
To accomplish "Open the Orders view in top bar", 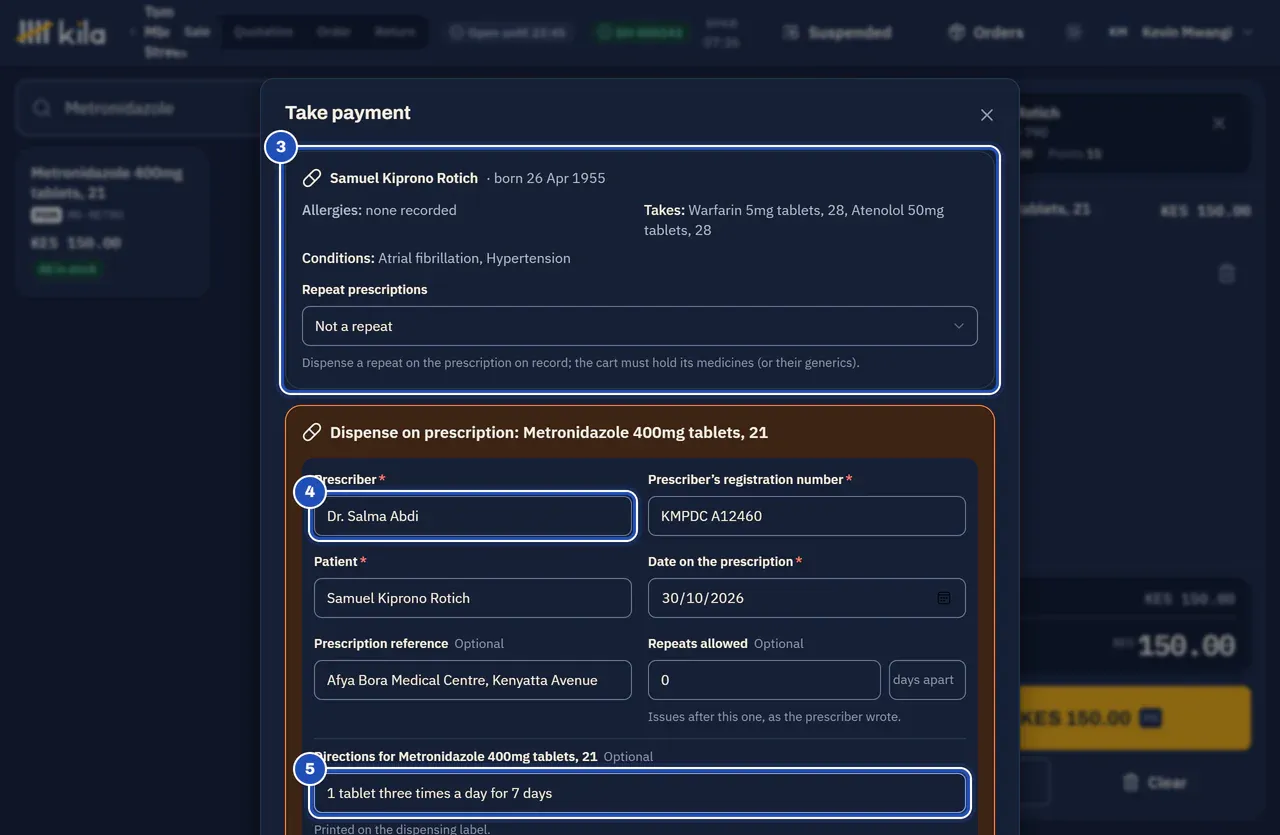I will click(x=986, y=33).
